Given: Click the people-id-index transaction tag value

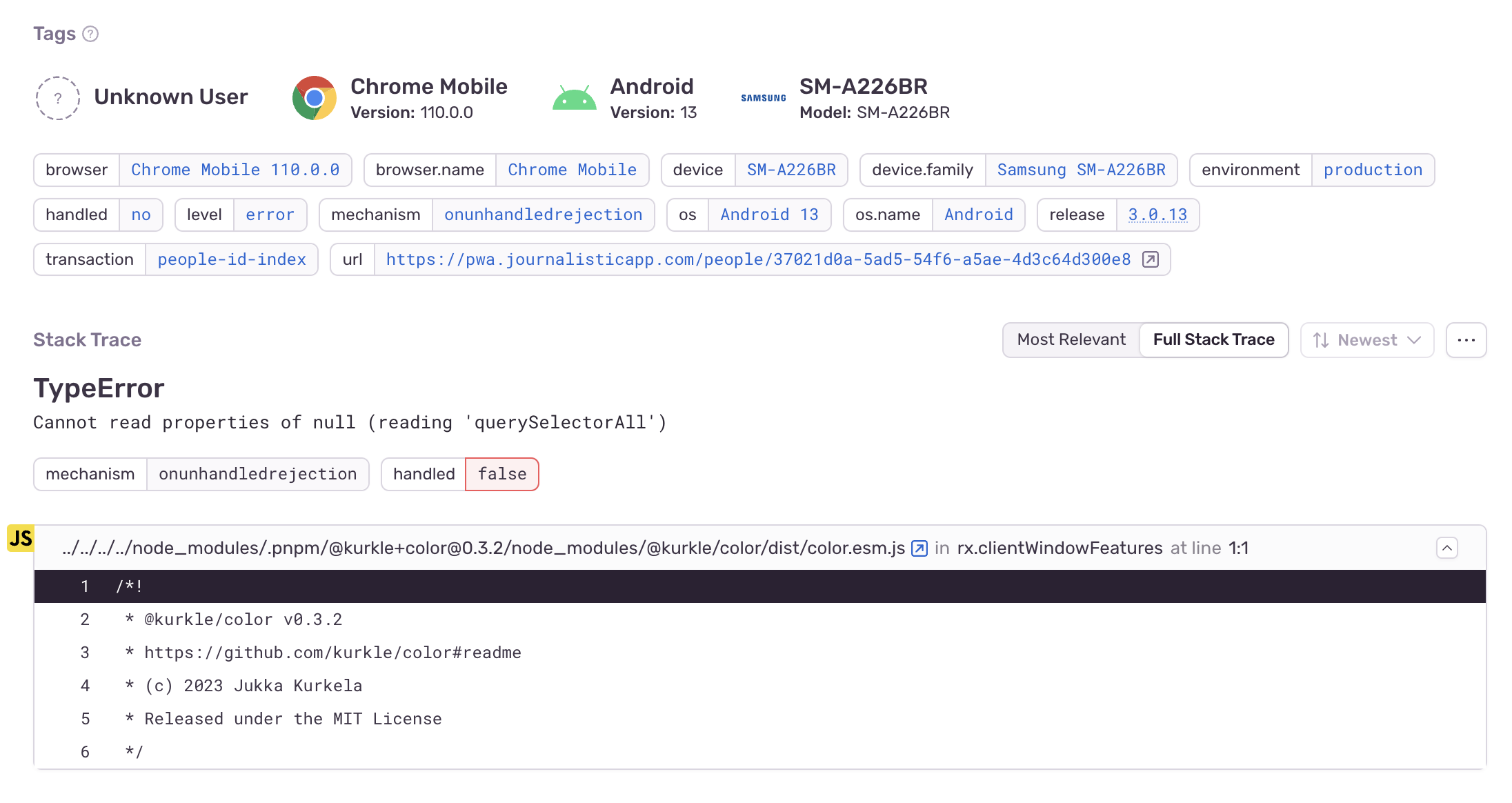Looking at the screenshot, I should pos(231,259).
